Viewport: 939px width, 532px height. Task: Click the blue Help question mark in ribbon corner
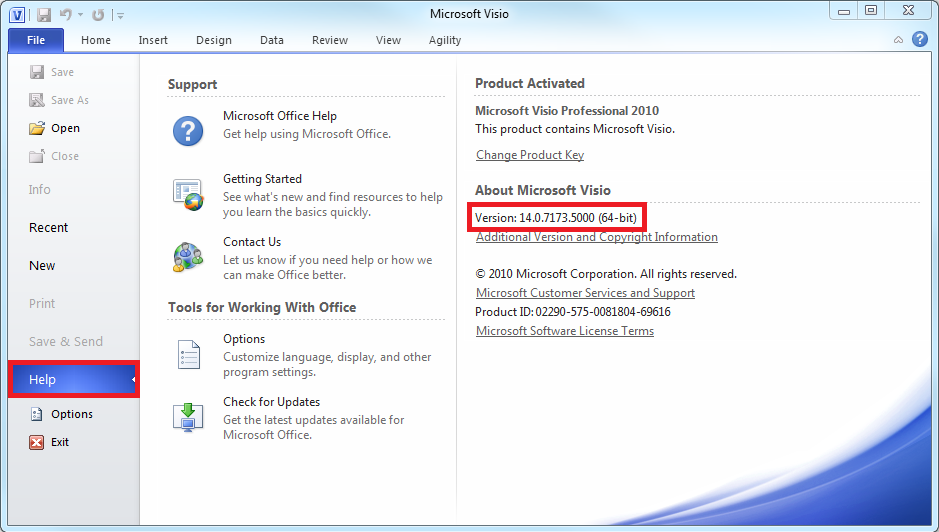[x=920, y=40]
